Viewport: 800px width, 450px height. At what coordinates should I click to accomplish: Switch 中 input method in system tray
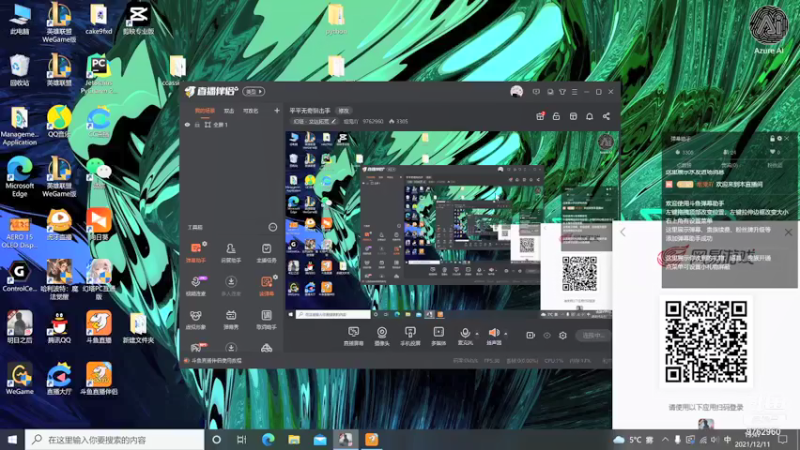[727, 439]
